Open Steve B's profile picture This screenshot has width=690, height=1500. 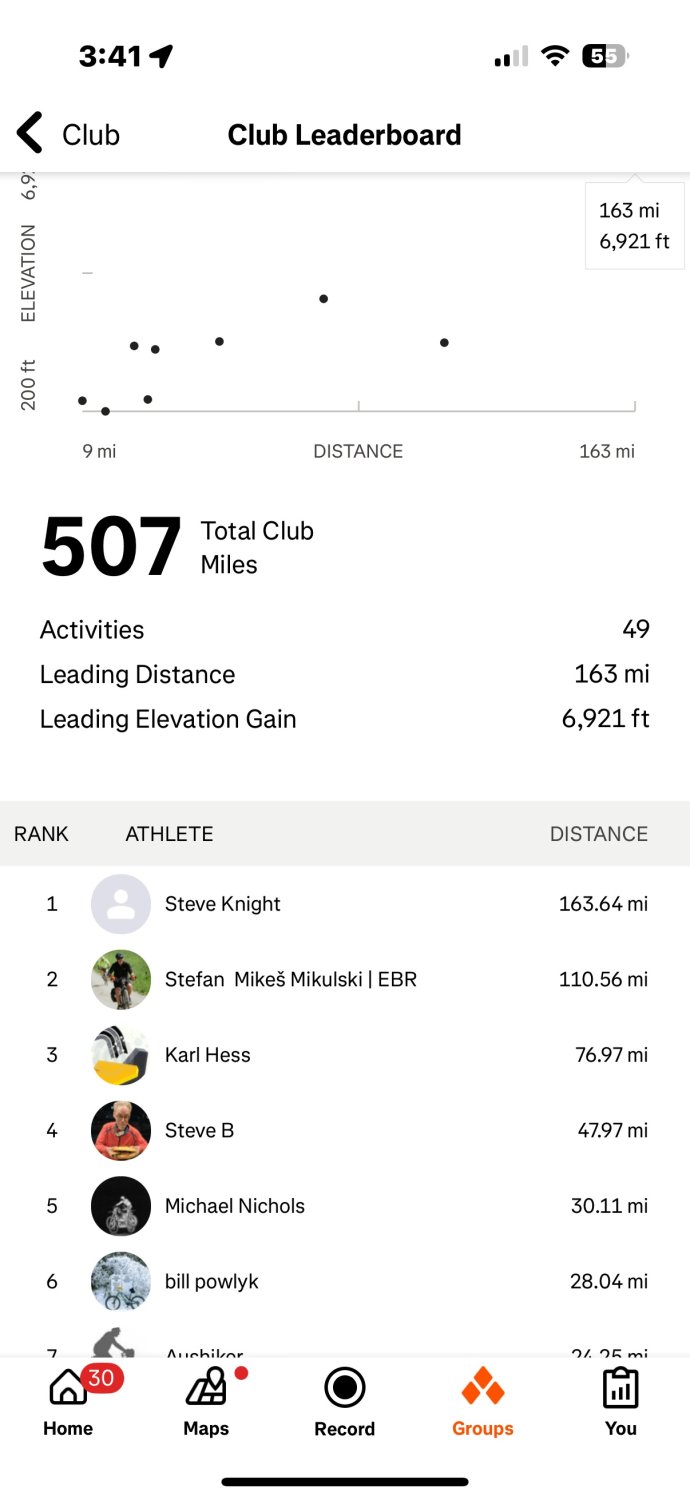[x=121, y=1130]
